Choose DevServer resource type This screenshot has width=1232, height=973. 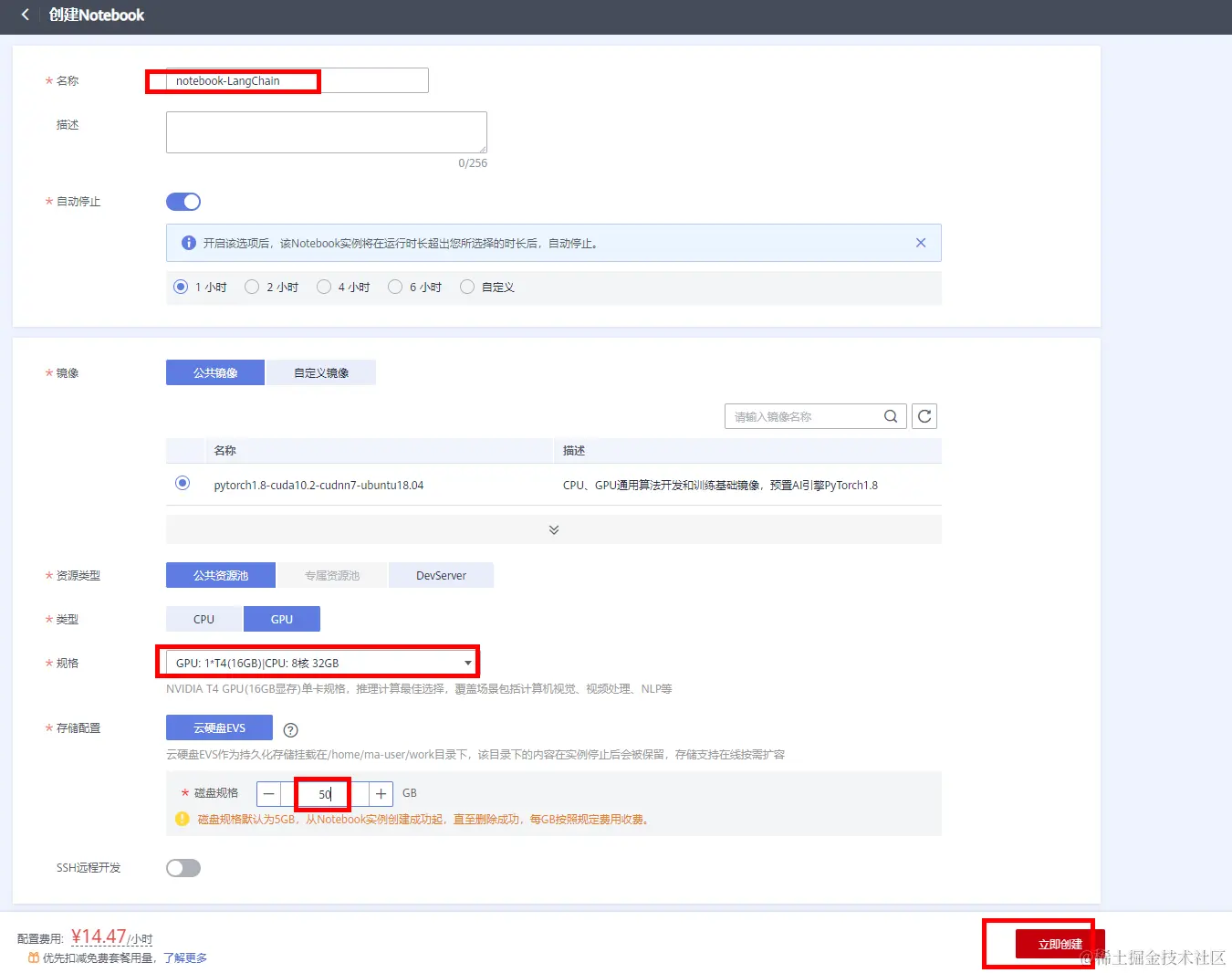[x=441, y=575]
